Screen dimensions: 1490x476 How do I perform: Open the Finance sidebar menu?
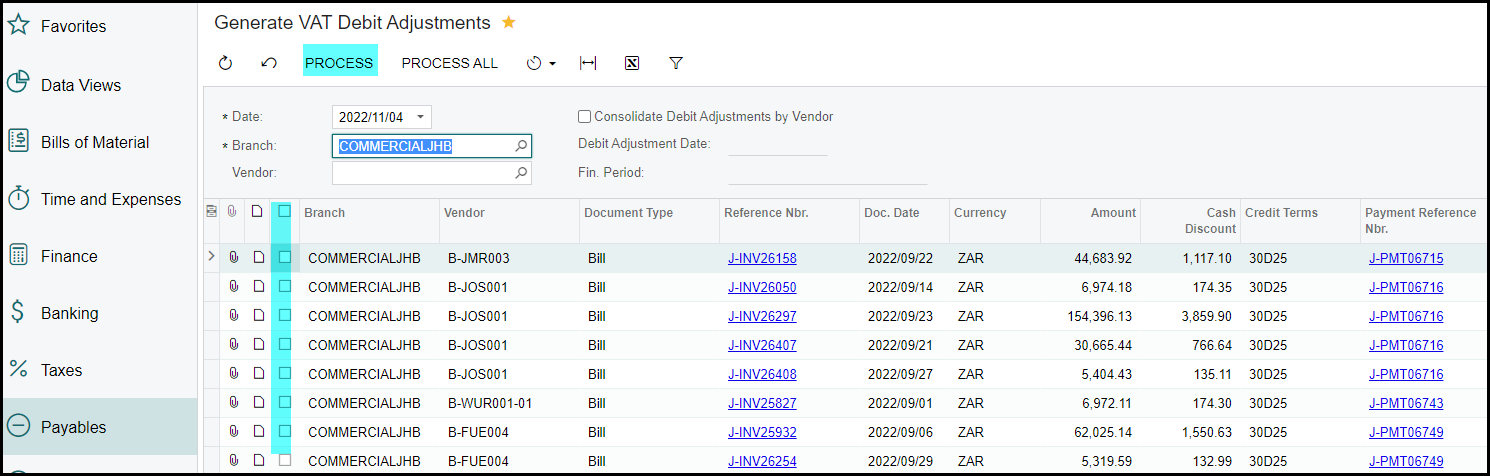pos(68,256)
